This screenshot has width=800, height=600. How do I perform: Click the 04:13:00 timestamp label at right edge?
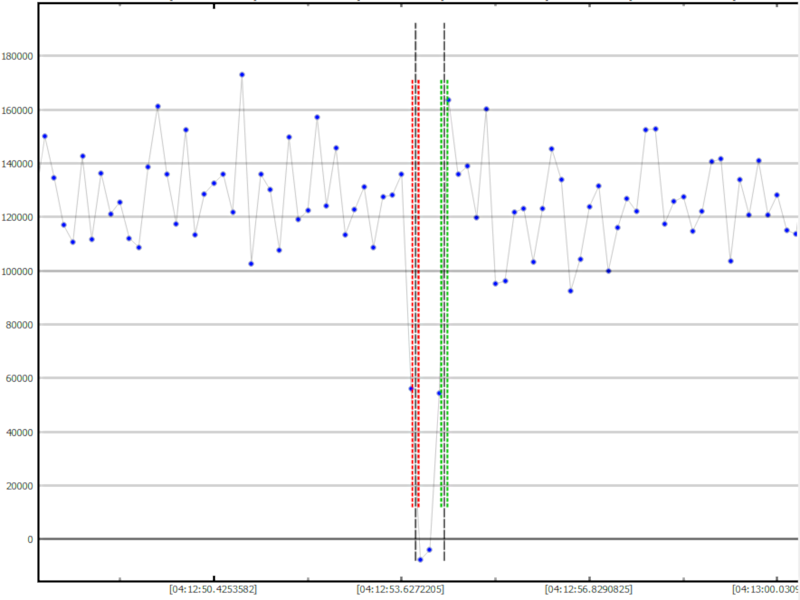tap(765, 590)
